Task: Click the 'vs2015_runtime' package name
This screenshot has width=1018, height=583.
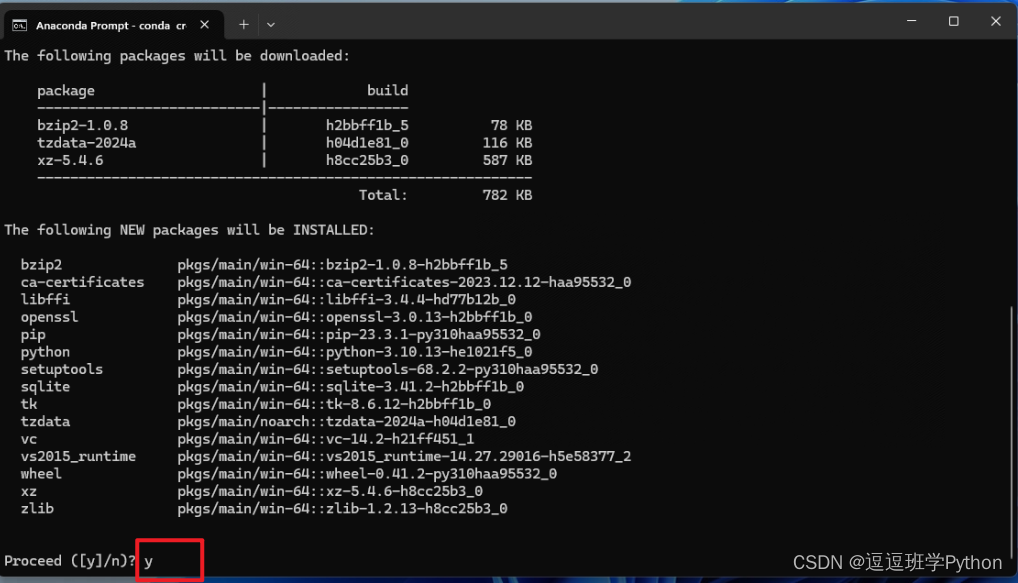Action: pos(78,456)
